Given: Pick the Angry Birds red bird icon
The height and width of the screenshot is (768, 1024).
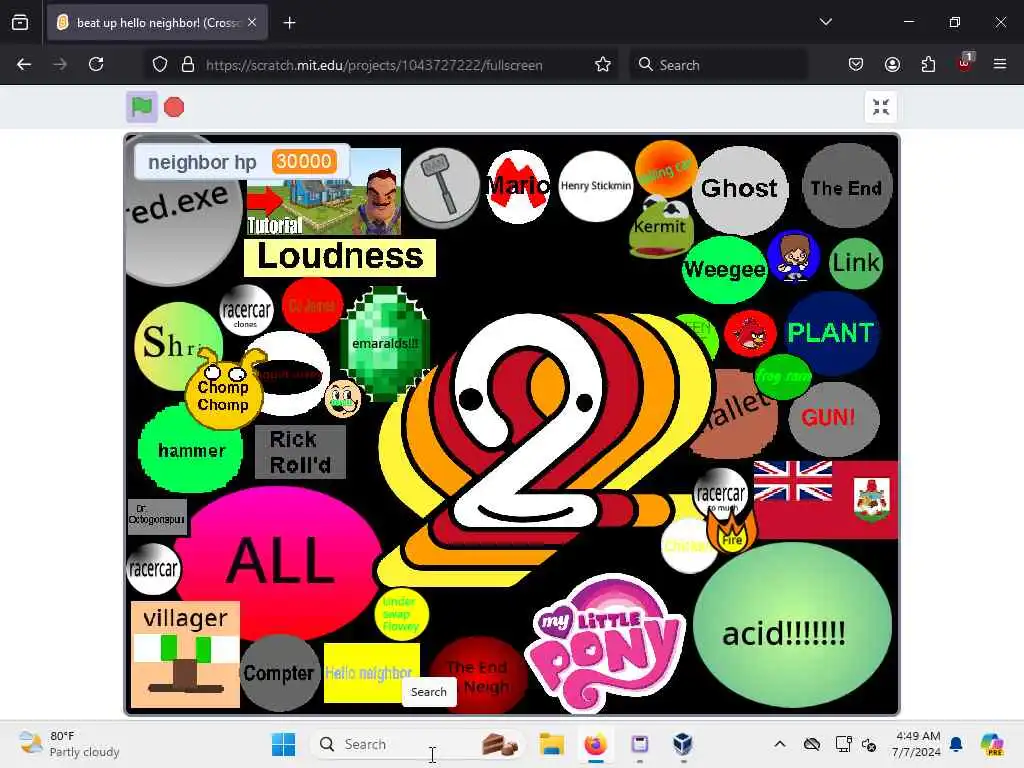Looking at the screenshot, I should [x=750, y=333].
